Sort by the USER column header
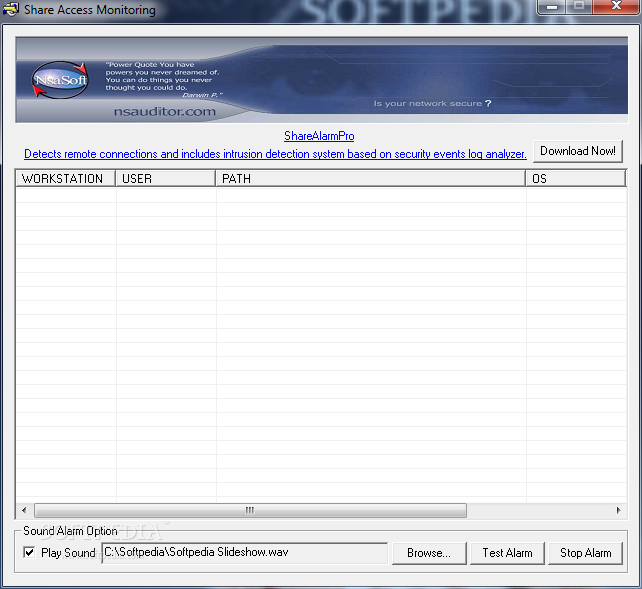 pos(166,178)
